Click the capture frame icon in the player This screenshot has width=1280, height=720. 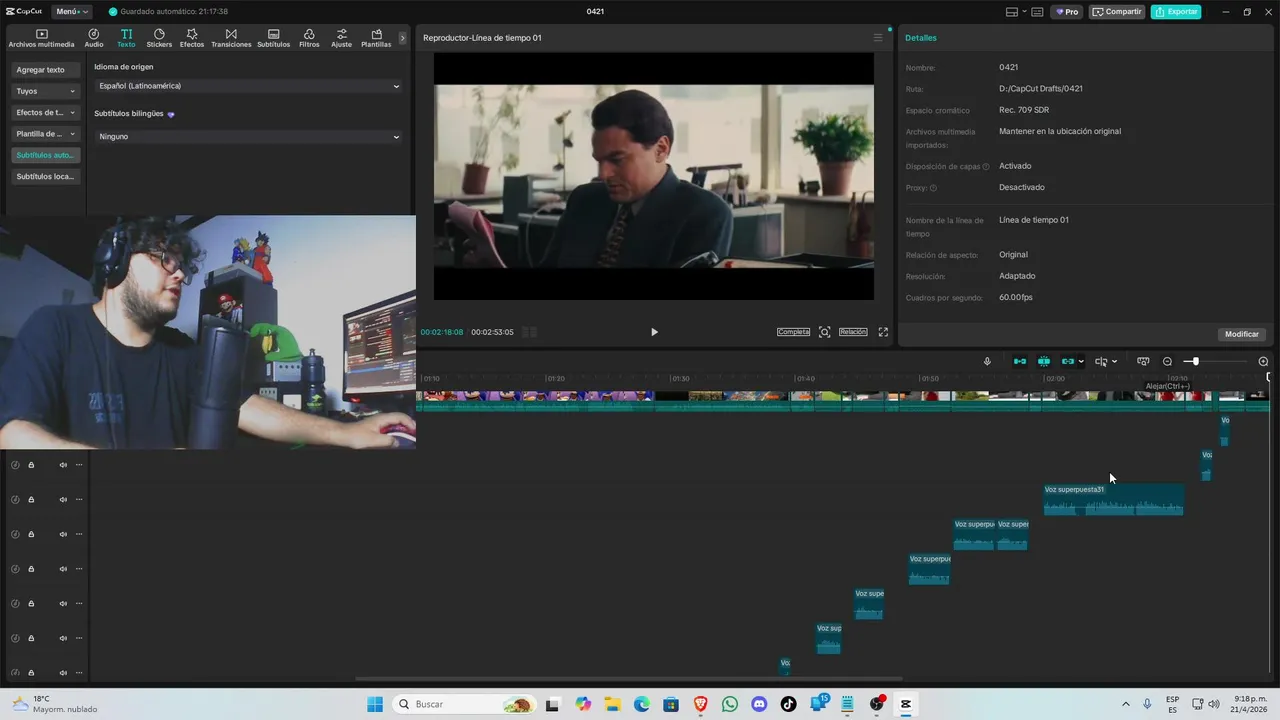(825, 332)
